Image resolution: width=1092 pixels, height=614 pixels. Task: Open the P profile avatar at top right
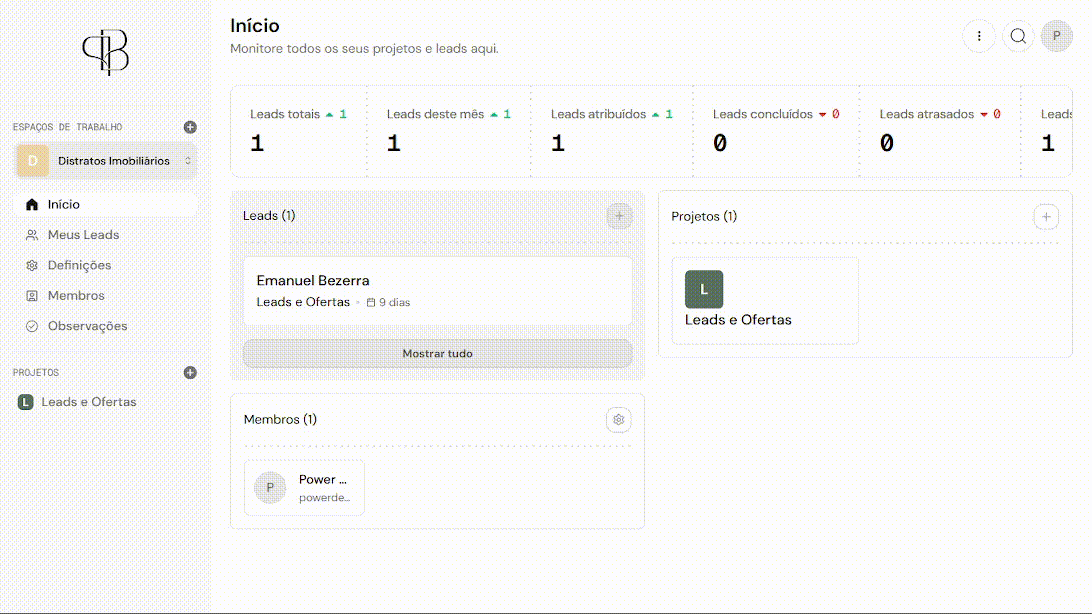click(x=1057, y=36)
